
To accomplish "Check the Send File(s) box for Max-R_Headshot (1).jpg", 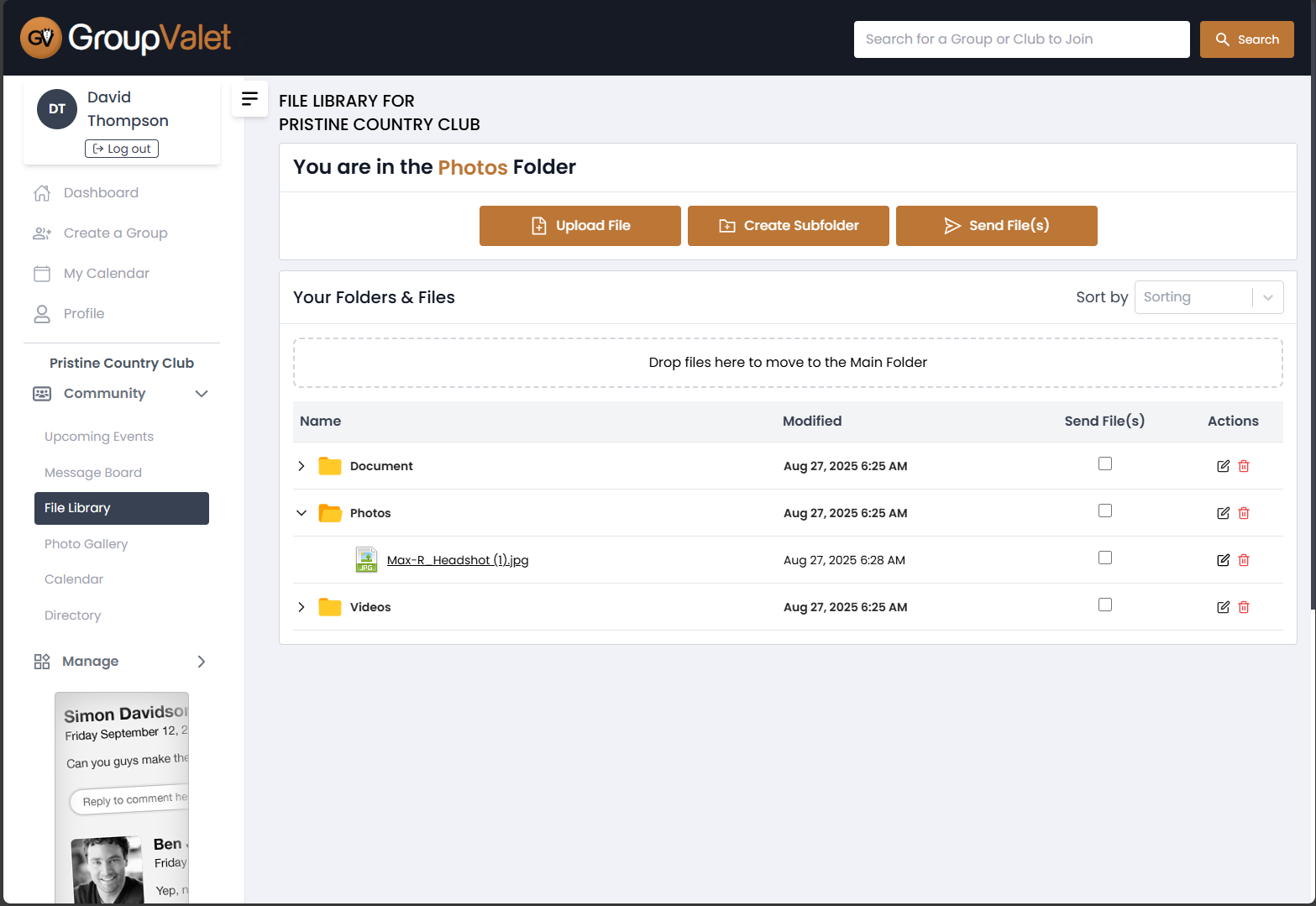I will [x=1105, y=557].
